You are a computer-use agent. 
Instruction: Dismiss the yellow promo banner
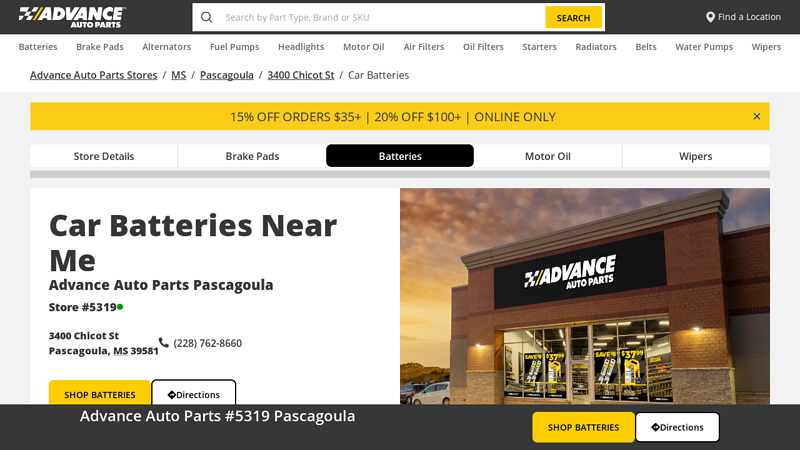click(757, 116)
